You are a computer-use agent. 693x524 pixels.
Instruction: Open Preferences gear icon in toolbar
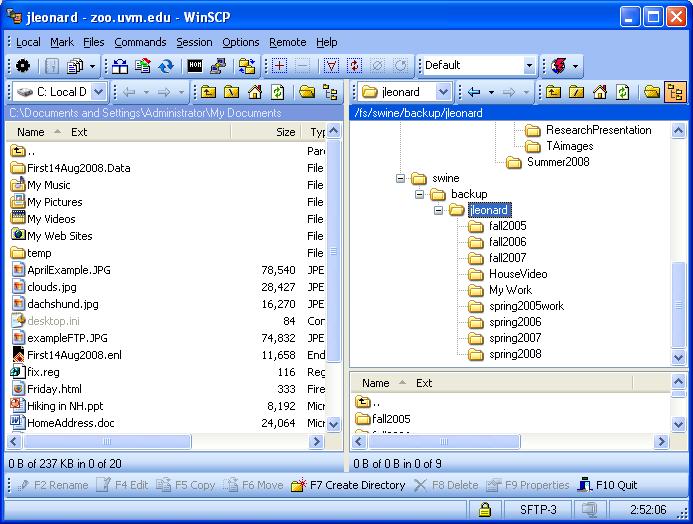click(23, 66)
